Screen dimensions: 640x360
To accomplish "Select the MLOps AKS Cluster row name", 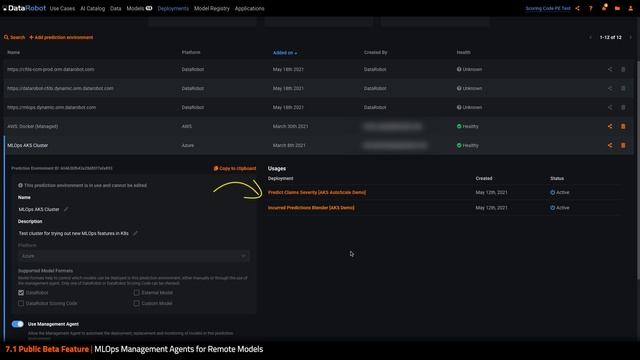I will [28, 145].
